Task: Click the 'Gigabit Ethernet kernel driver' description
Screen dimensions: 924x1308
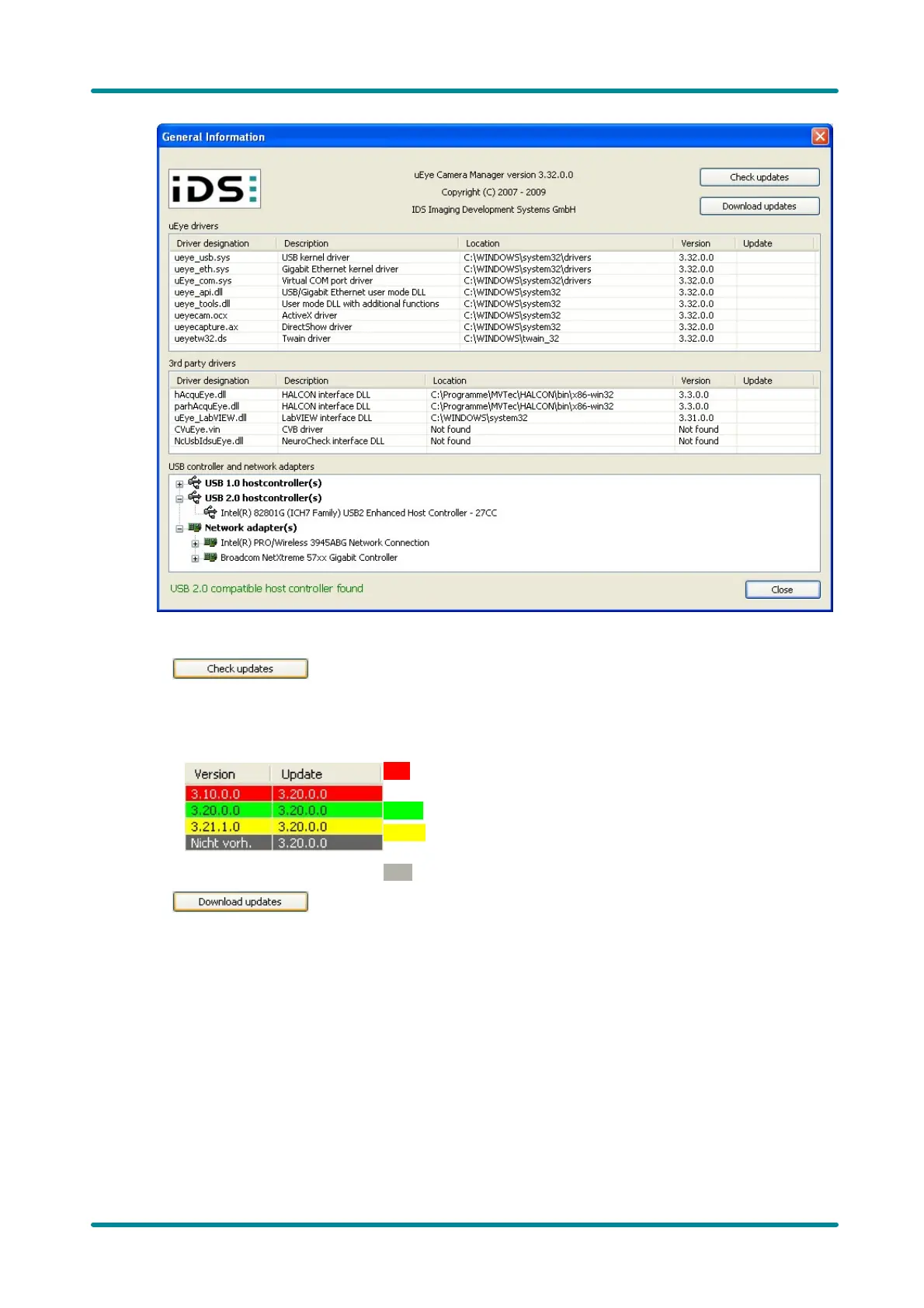Action: coord(340,269)
